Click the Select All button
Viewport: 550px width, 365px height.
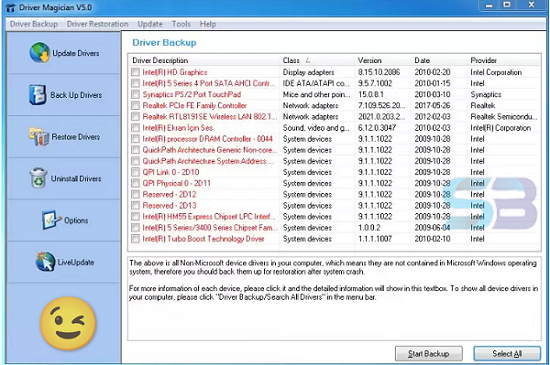pyautogui.click(x=507, y=353)
